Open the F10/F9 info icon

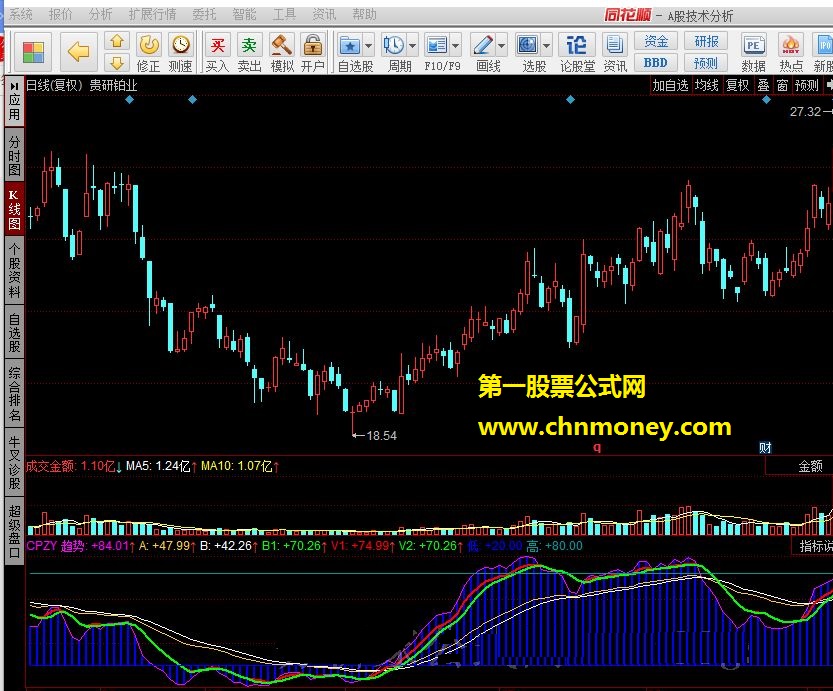click(438, 46)
